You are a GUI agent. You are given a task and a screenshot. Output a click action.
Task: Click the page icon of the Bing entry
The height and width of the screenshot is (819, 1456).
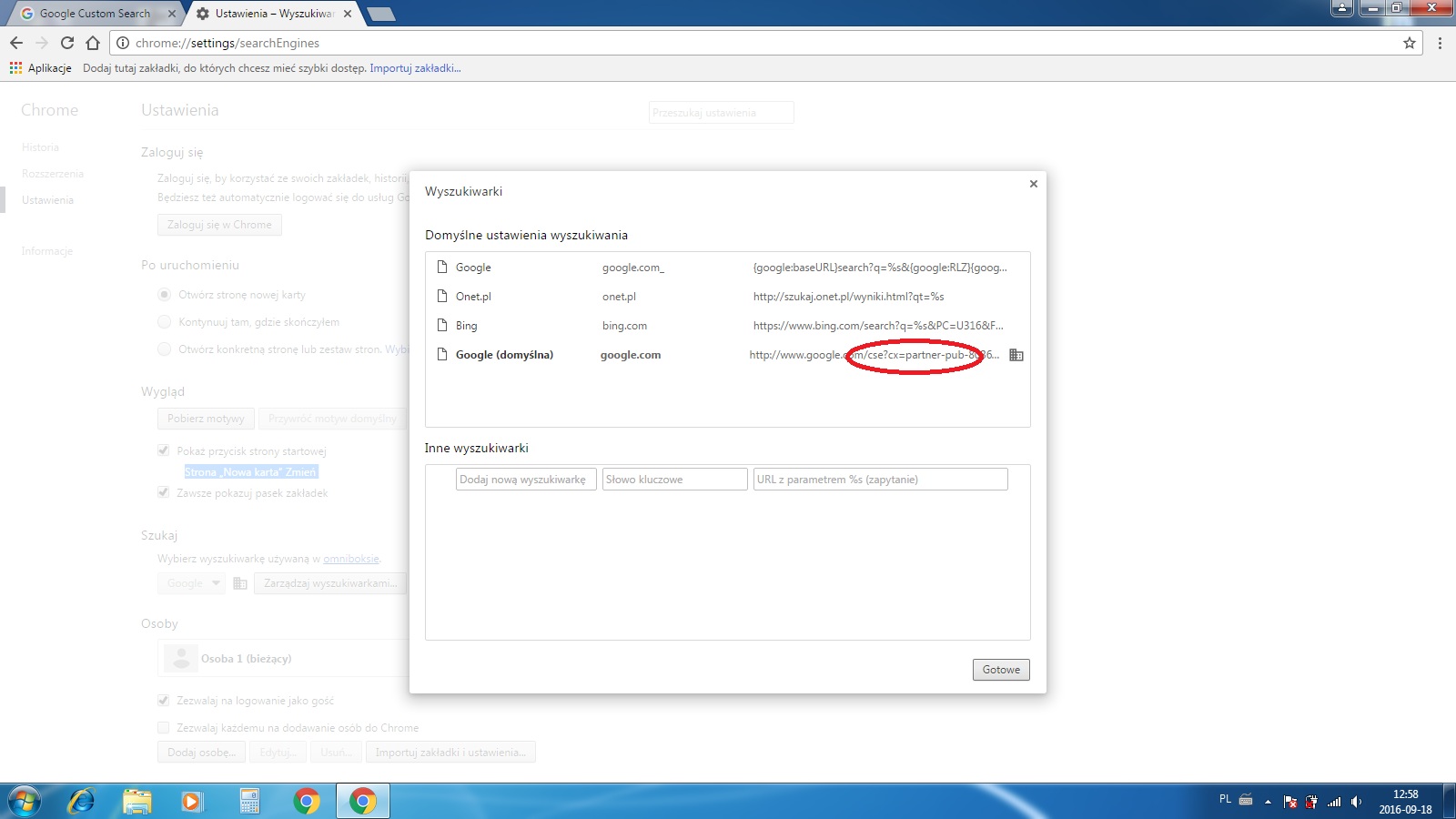tap(442, 326)
